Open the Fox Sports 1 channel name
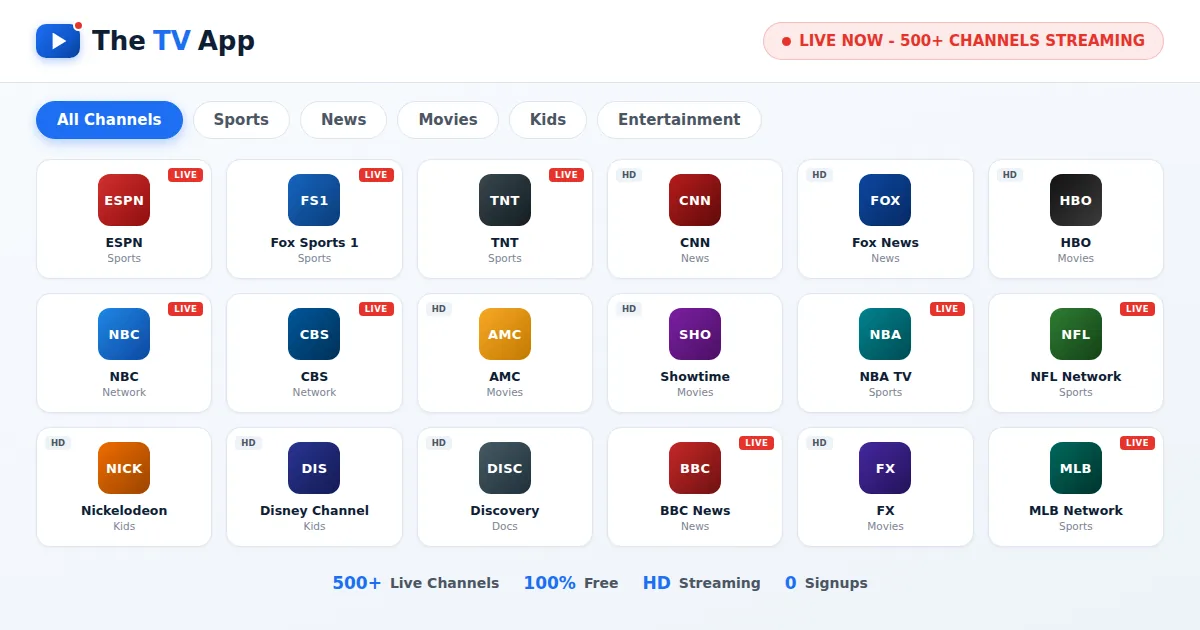1200x630 pixels. [x=314, y=243]
